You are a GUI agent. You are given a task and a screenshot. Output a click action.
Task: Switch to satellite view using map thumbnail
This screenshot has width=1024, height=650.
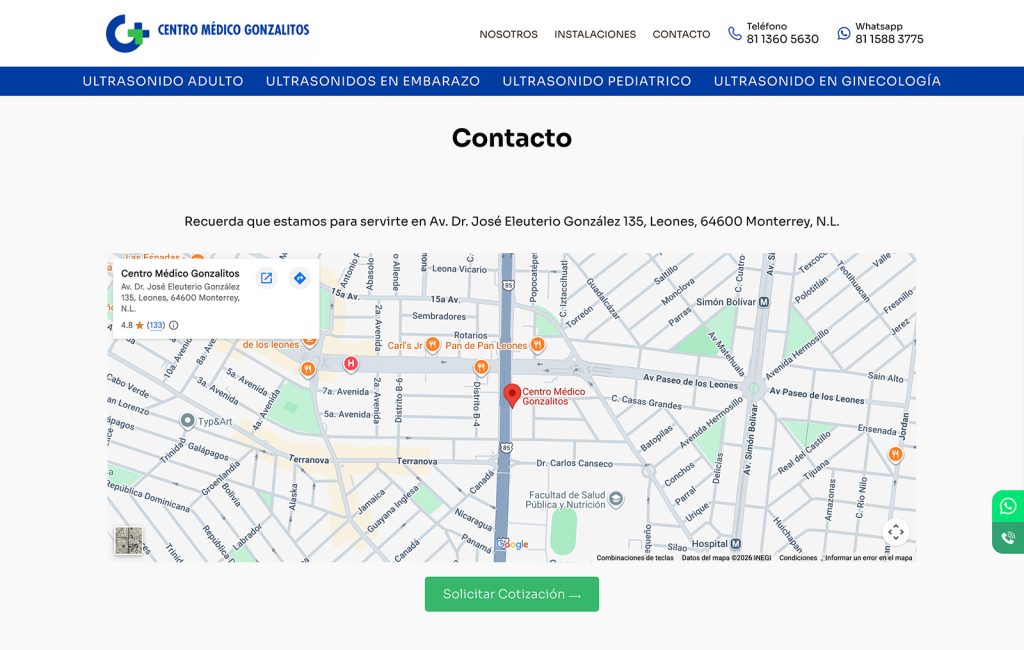coord(127,541)
